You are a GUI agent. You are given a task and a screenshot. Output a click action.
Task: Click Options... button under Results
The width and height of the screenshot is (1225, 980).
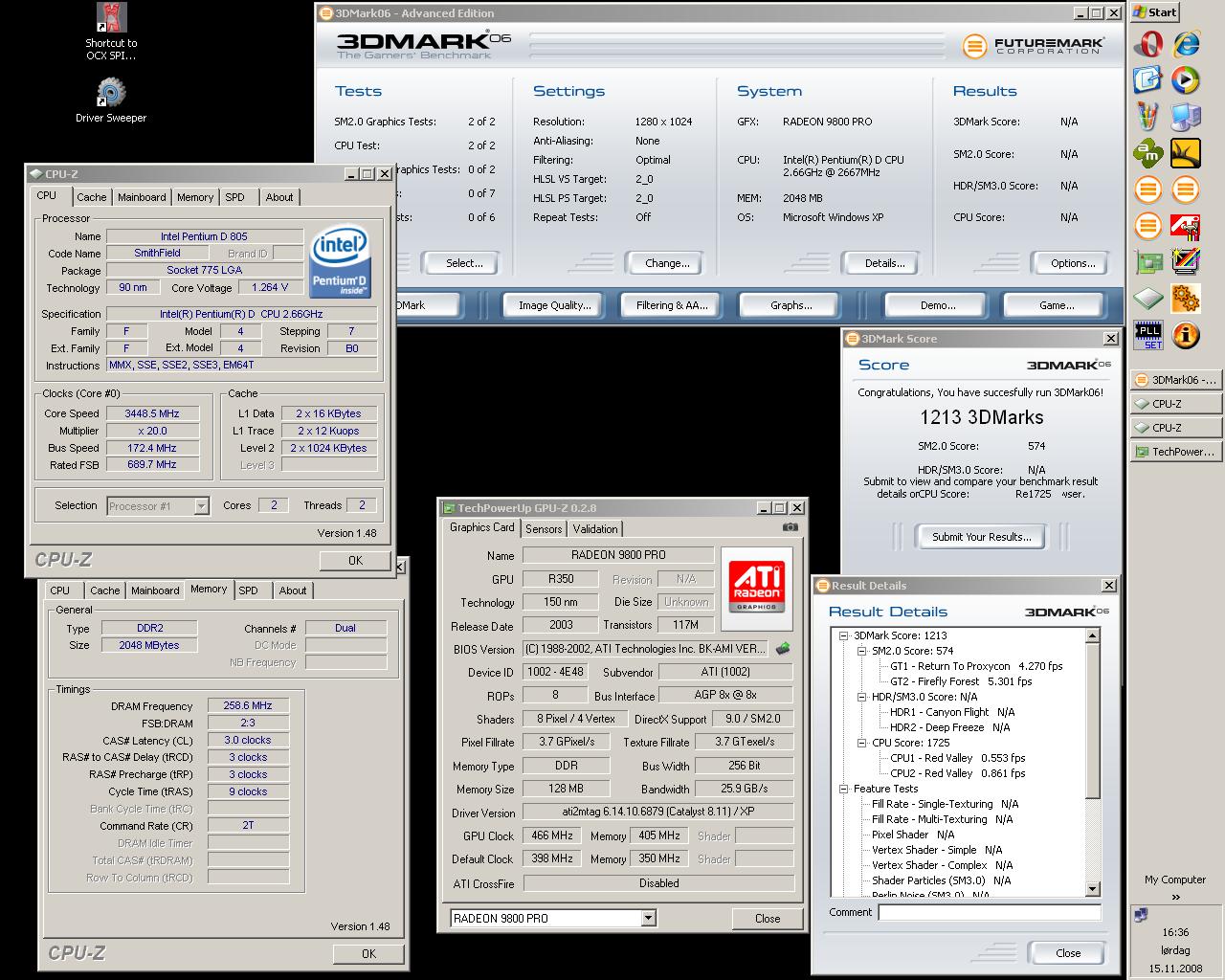tap(1073, 263)
